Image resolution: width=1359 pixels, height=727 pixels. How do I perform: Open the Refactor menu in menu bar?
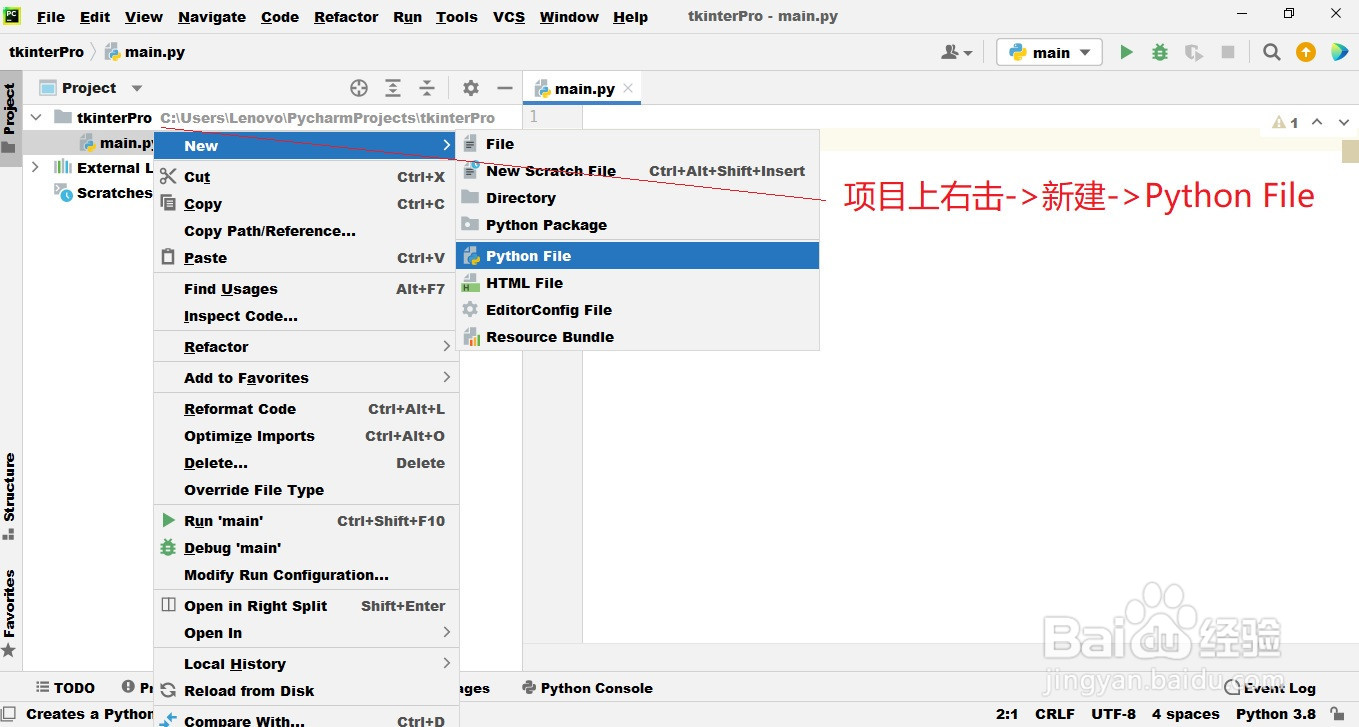[x=345, y=16]
